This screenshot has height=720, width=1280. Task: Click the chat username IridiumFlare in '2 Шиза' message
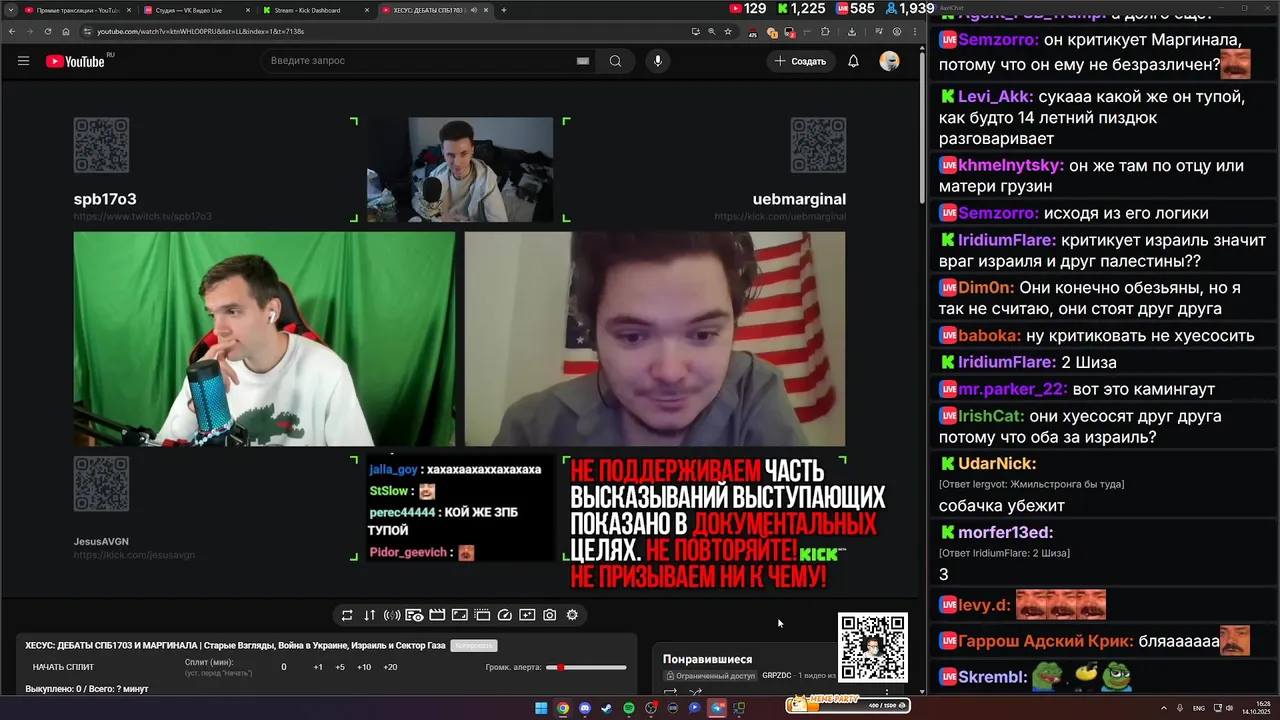point(1007,362)
